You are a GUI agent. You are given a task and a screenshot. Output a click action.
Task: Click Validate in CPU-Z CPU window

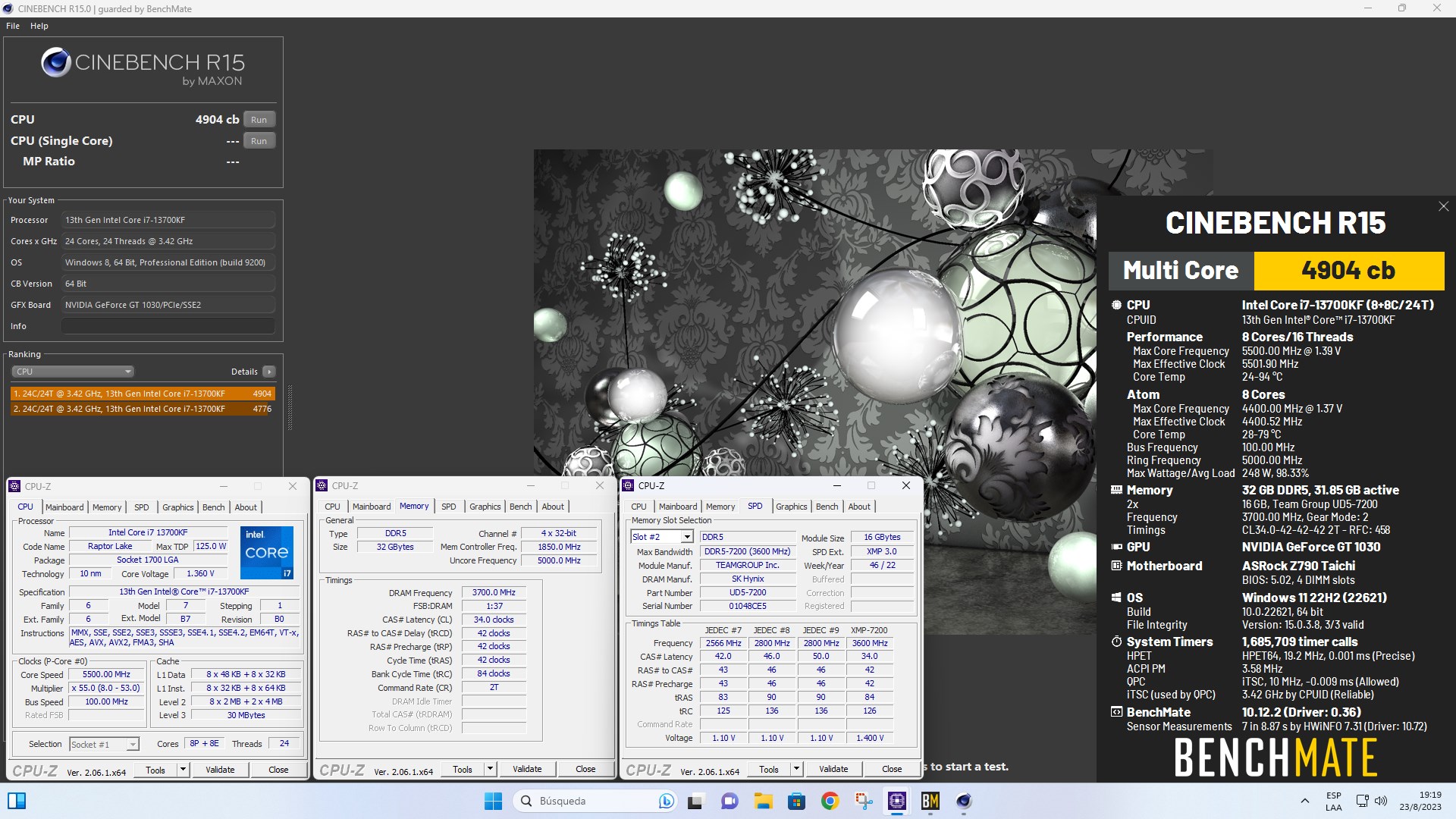click(x=220, y=770)
